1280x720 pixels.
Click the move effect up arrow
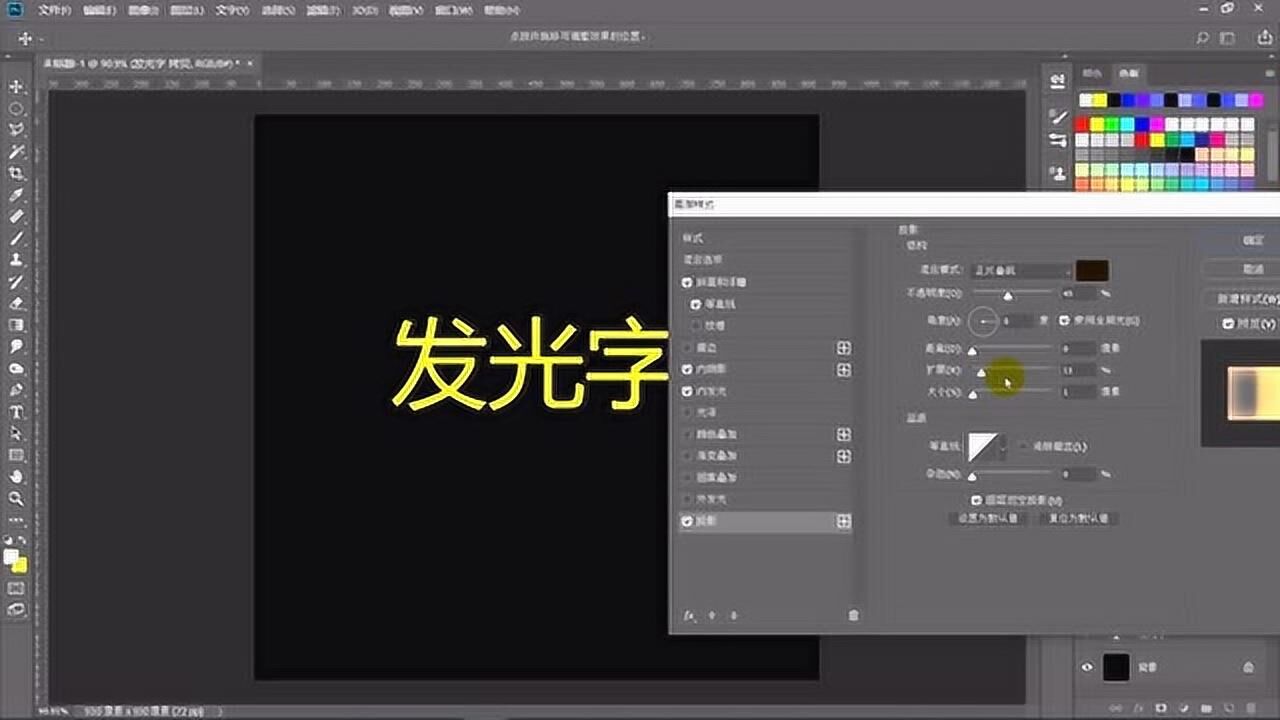712,615
